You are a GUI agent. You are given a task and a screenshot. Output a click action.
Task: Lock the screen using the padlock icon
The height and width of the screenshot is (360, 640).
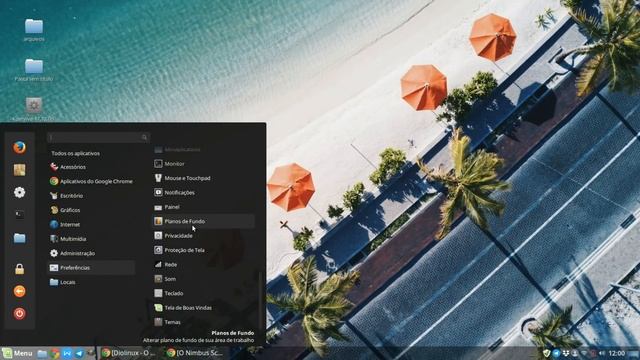(19, 269)
